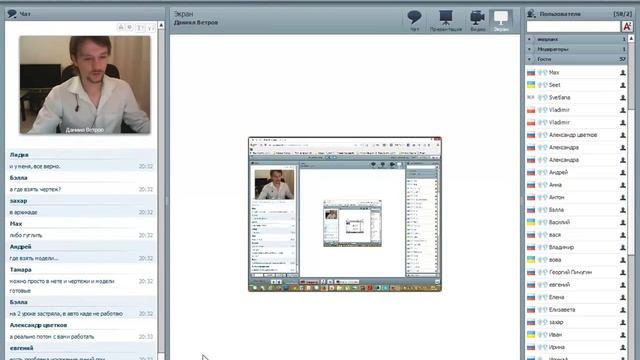
Task: Click the speech bubble icon in Чат panel header
Action: click(x=12, y=13)
